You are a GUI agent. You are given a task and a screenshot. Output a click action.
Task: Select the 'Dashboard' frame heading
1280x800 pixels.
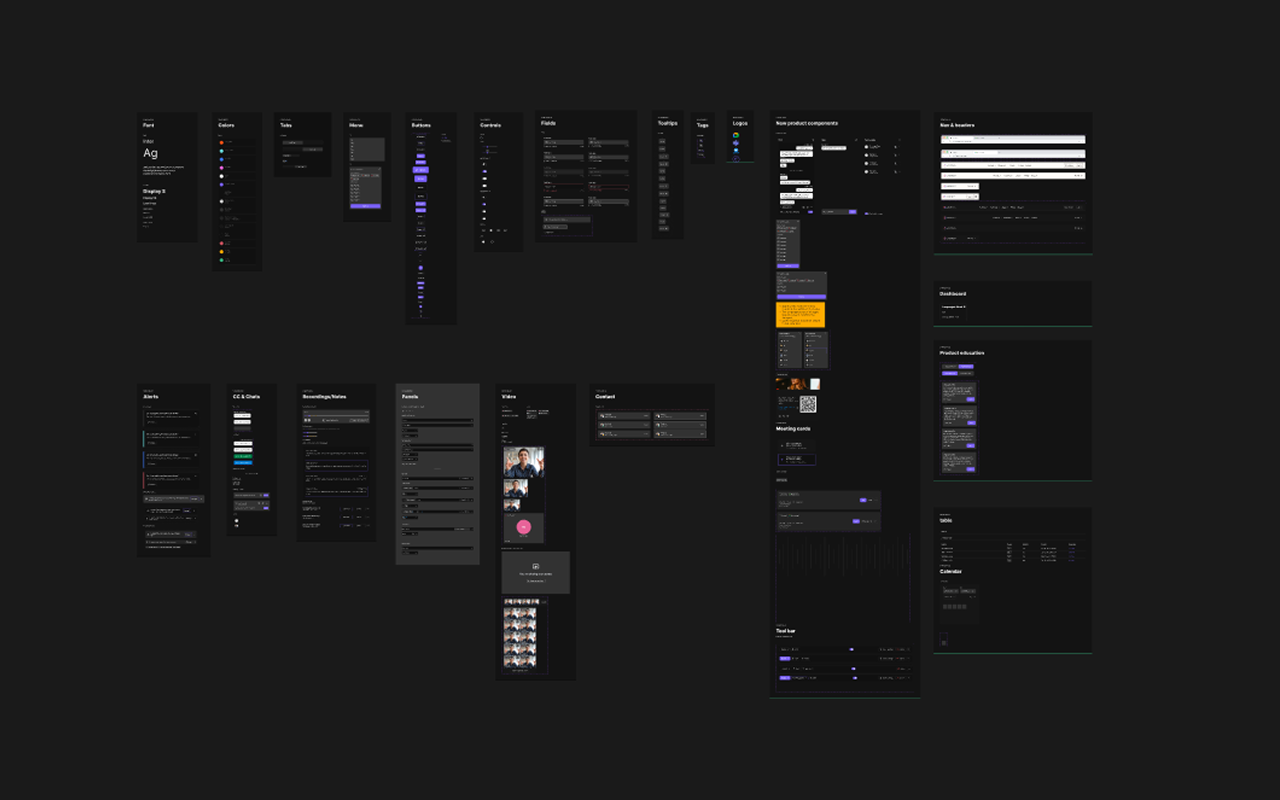pyautogui.click(x=953, y=294)
